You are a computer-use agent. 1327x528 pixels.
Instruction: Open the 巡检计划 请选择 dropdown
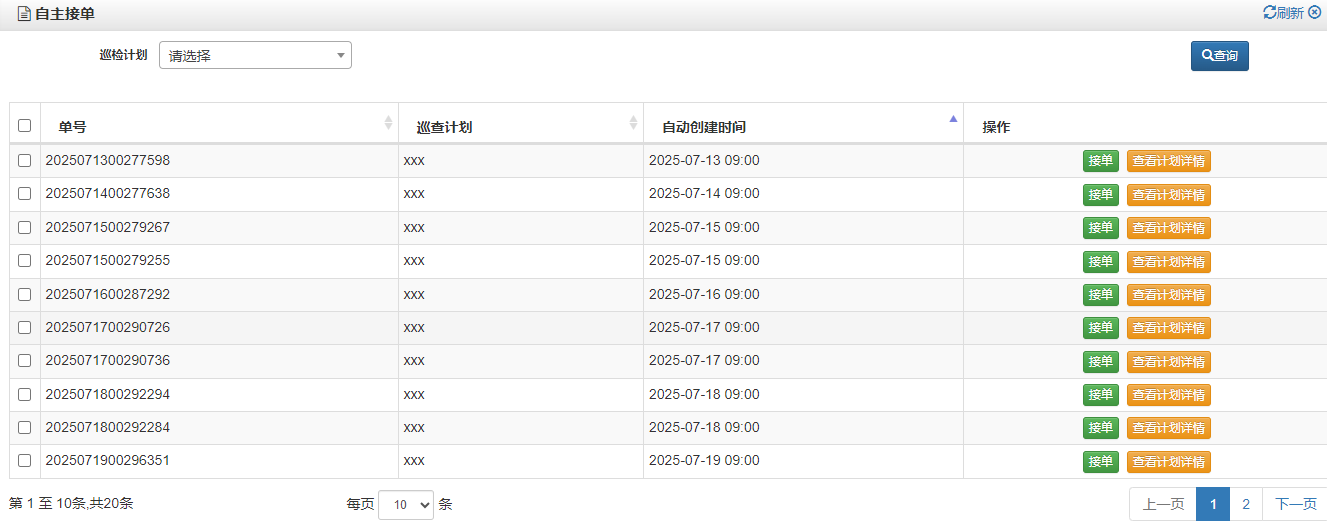pos(255,56)
